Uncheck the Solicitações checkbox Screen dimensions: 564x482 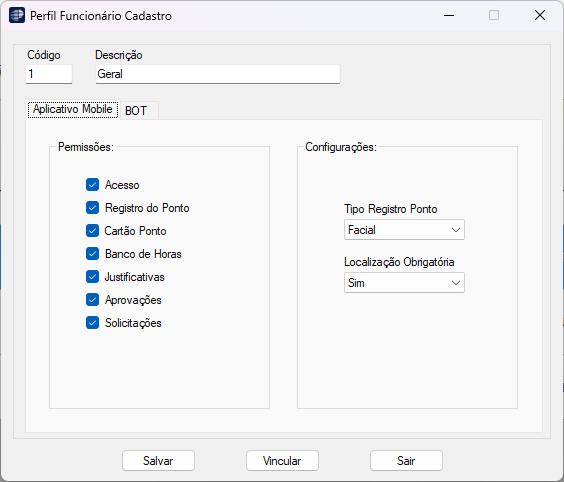tap(92, 323)
